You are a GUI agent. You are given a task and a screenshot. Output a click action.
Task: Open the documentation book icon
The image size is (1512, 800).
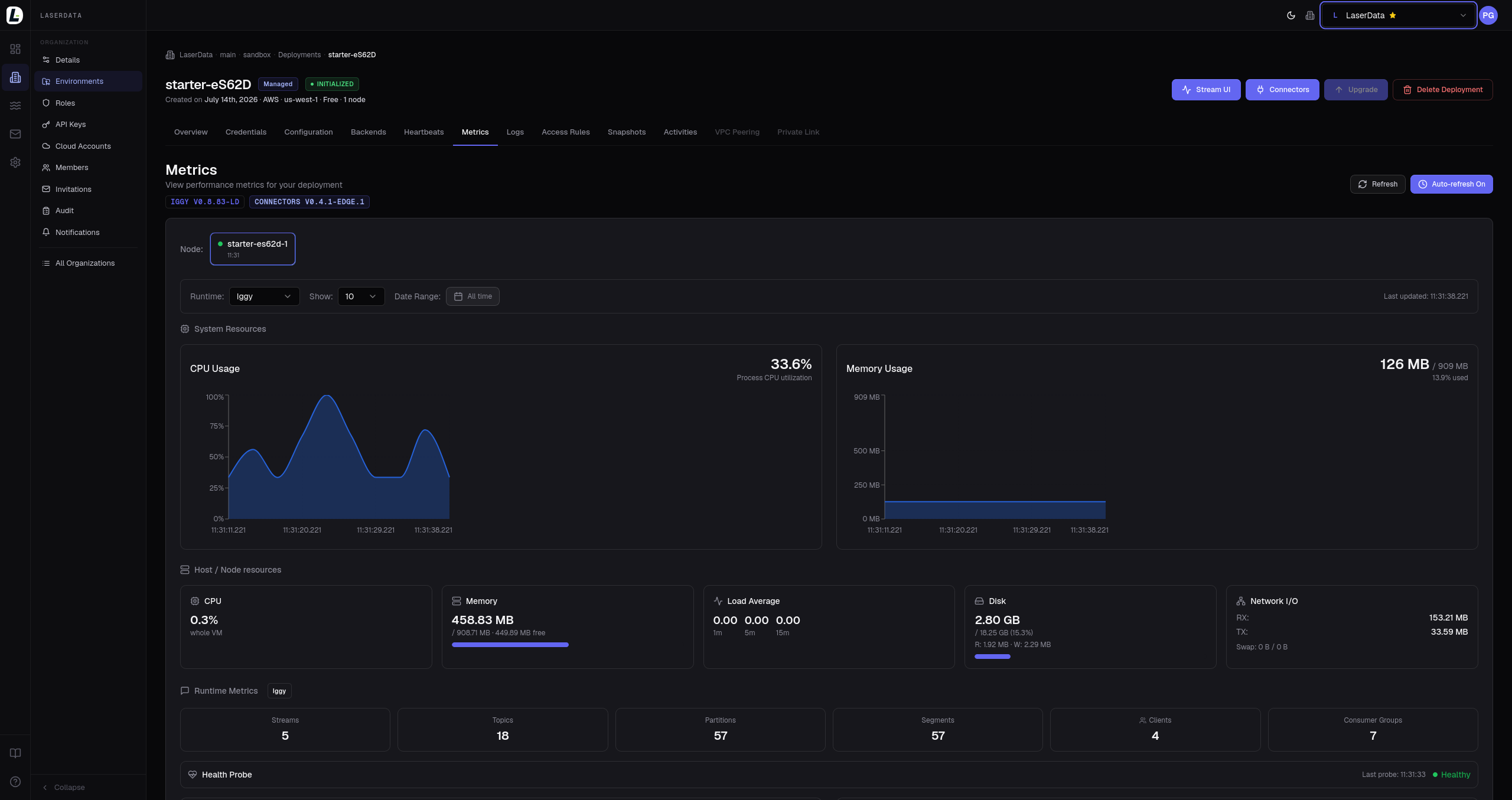[15, 753]
